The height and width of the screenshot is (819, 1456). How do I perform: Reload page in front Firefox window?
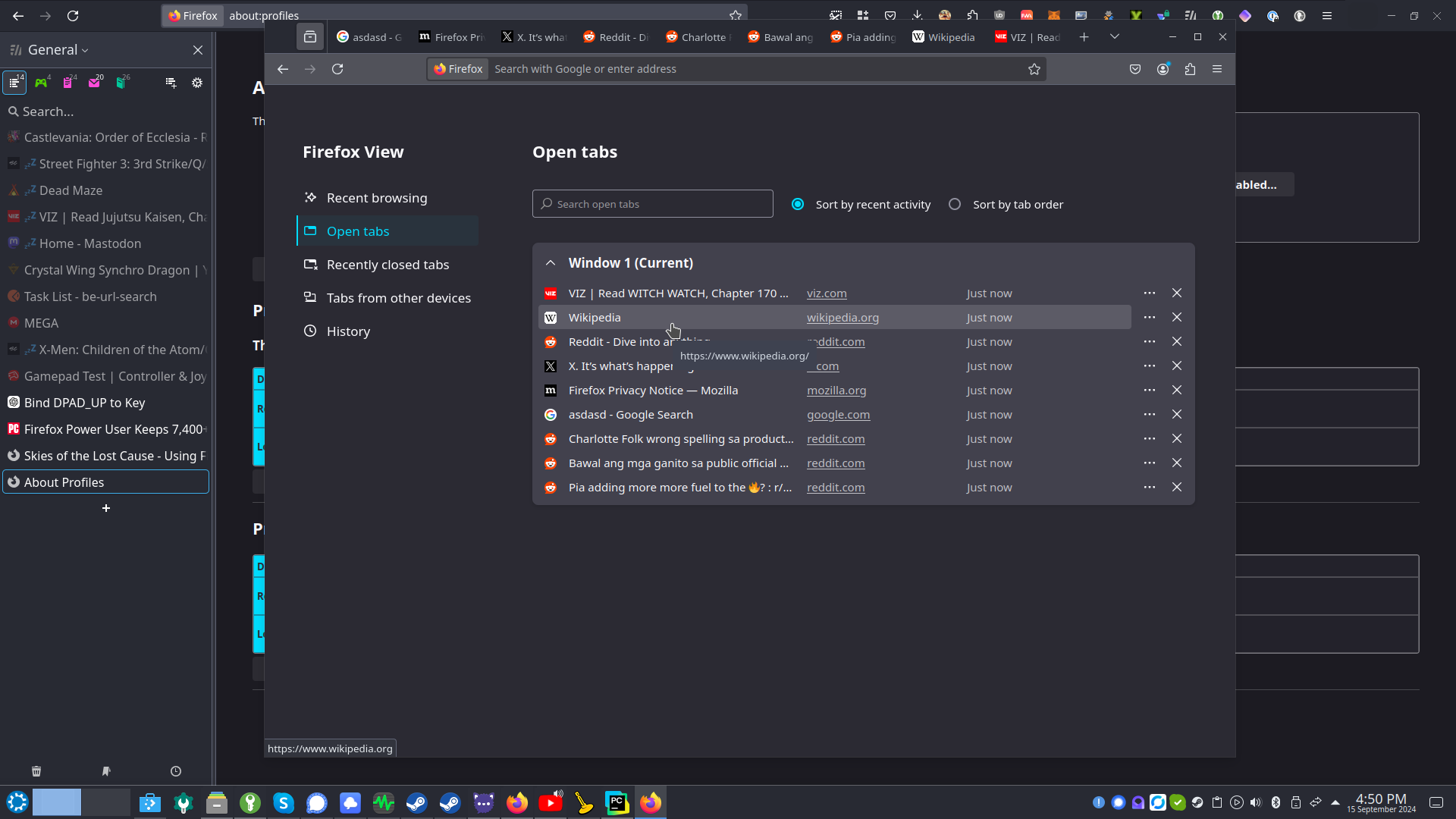pos(337,69)
